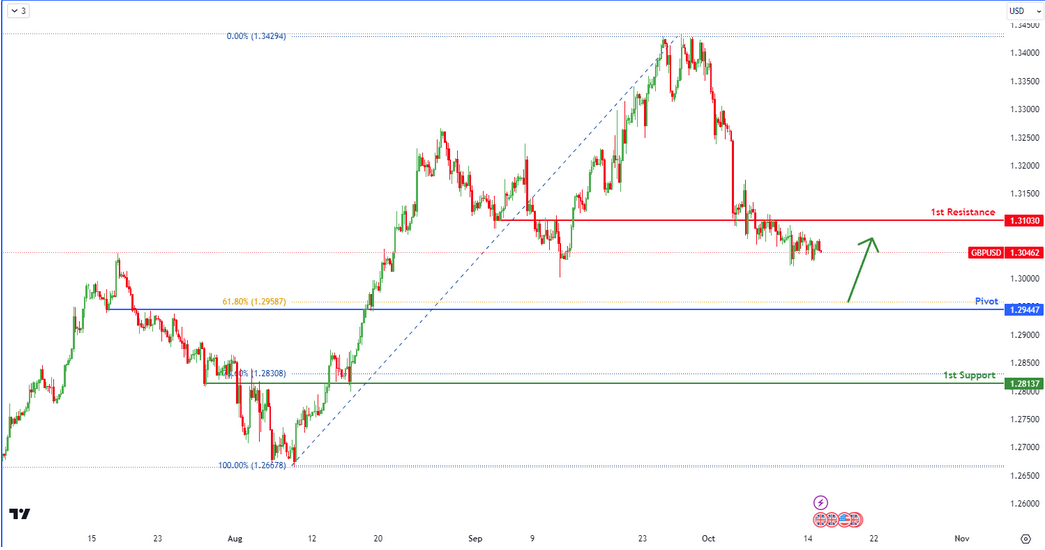The image size is (1045, 550).
Task: Click the TradingView logo
Action: pos(19,514)
